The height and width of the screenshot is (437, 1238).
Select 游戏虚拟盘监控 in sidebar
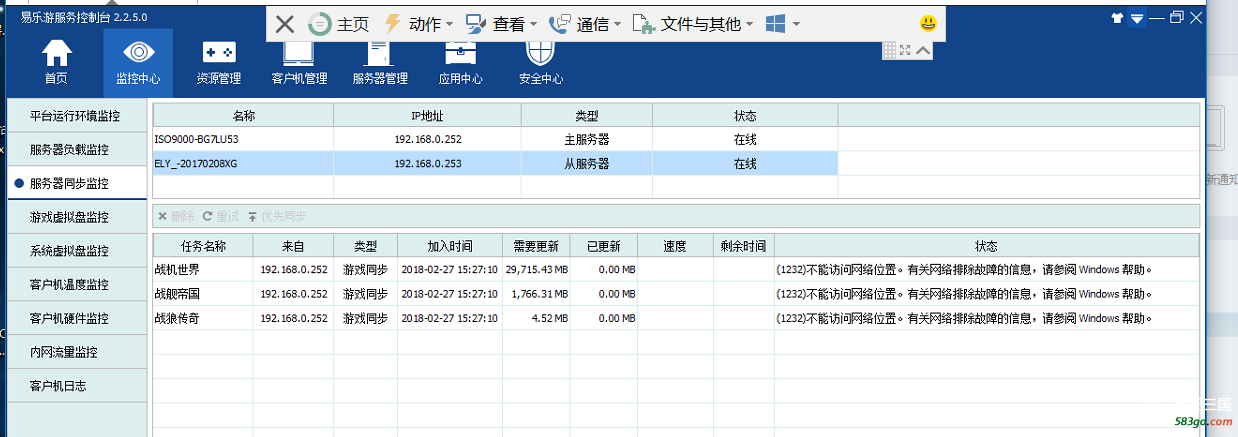75,217
